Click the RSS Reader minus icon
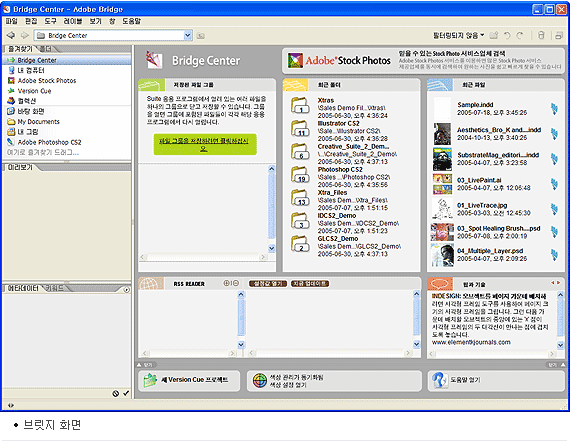 click(236, 283)
